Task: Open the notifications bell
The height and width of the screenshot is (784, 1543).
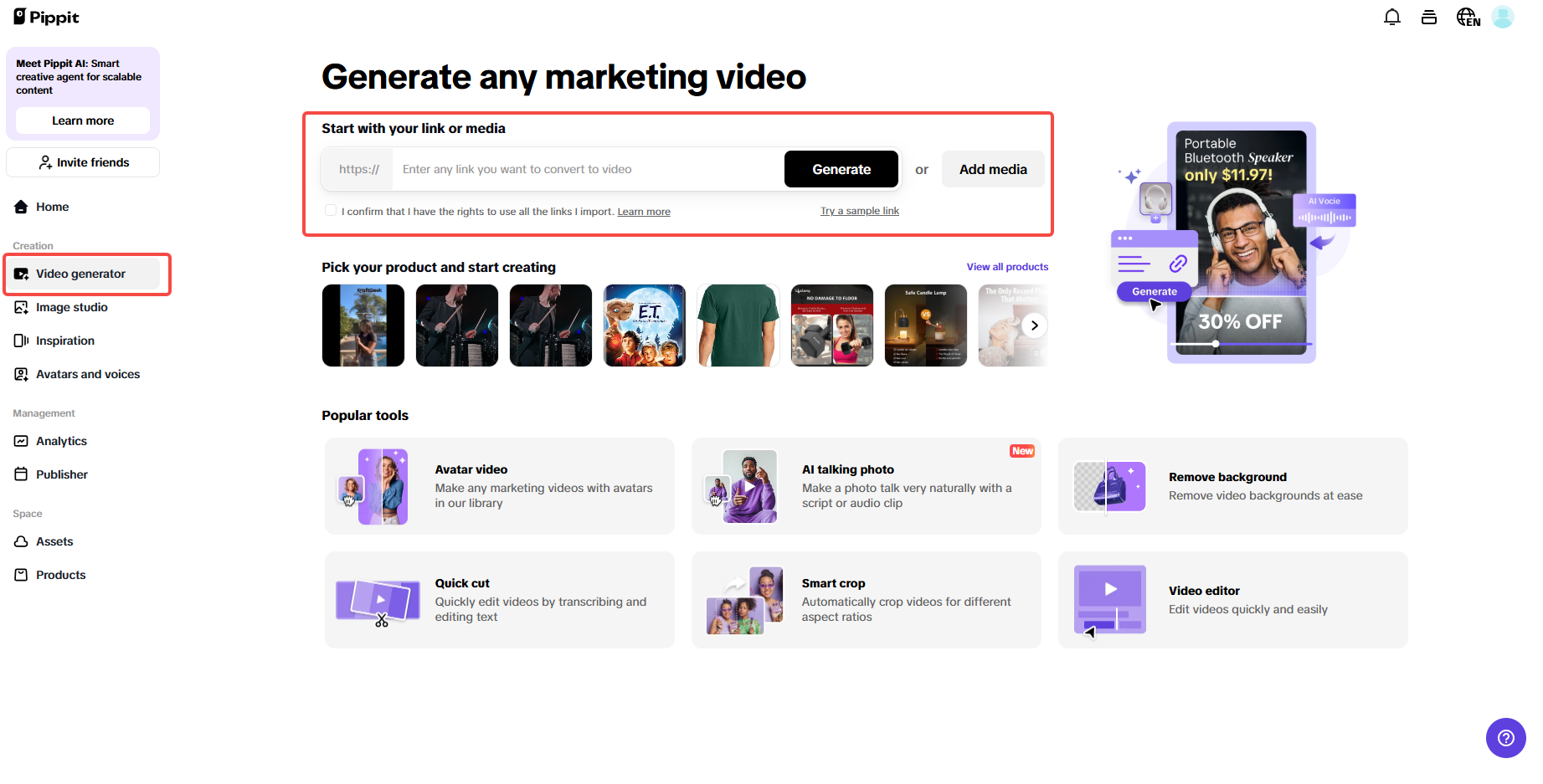Action: click(x=1392, y=17)
